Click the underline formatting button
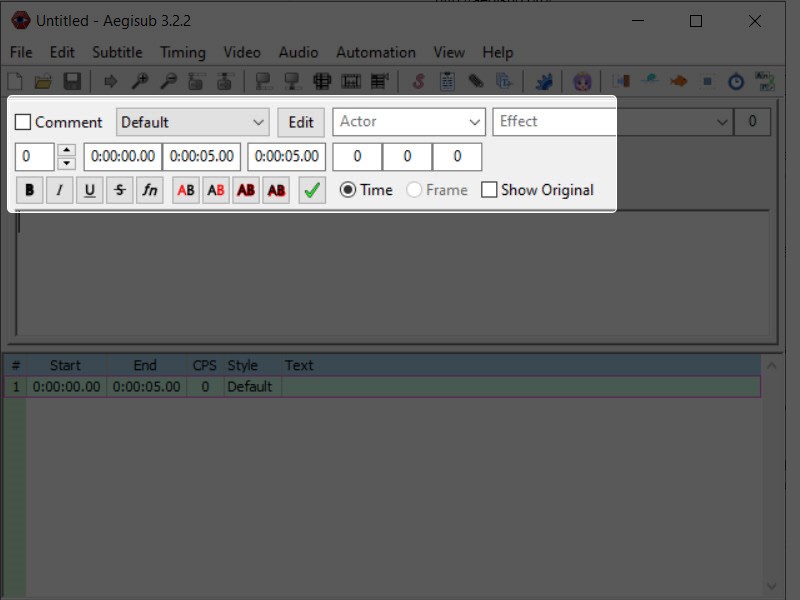The height and width of the screenshot is (600, 800). tap(89, 190)
